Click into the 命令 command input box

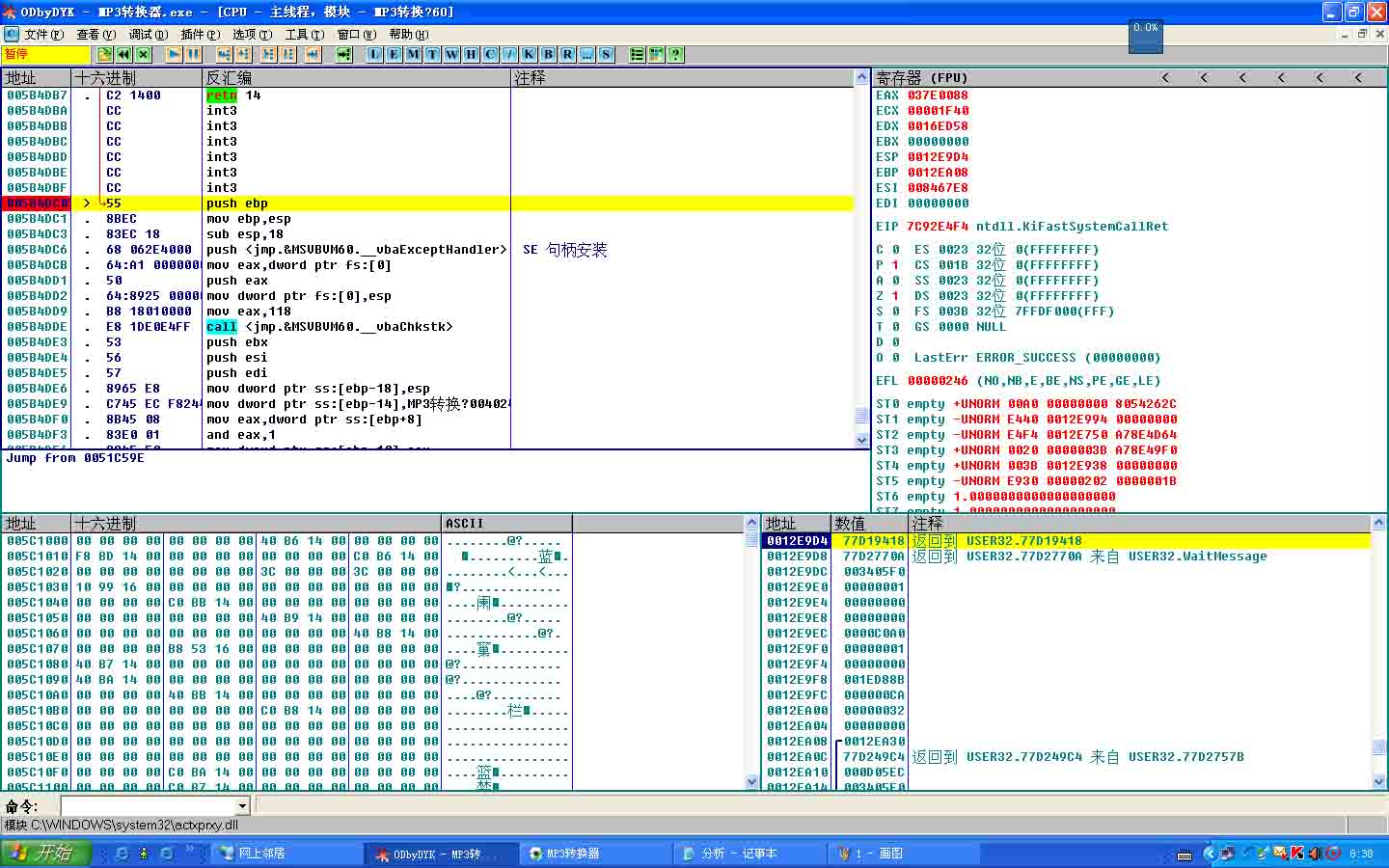[x=148, y=805]
